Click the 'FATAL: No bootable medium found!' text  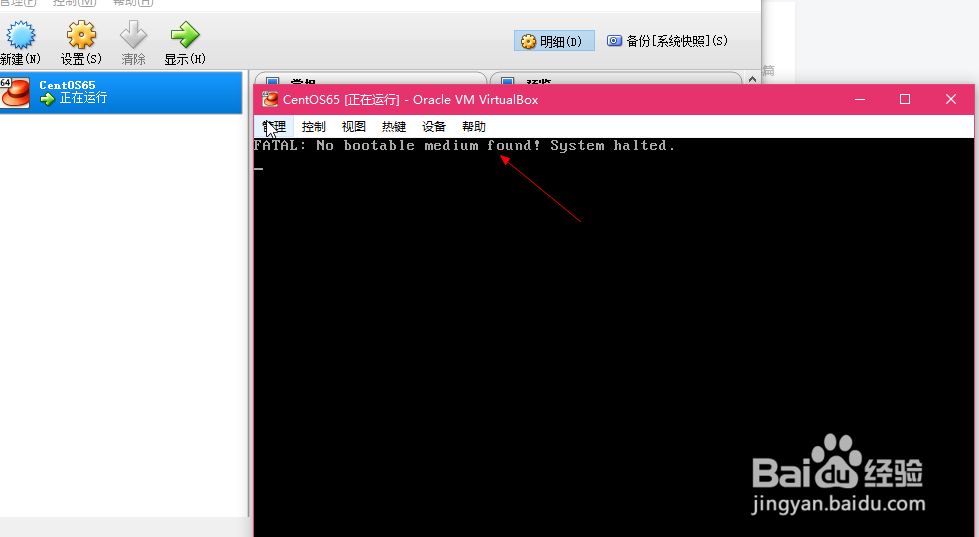pos(397,145)
